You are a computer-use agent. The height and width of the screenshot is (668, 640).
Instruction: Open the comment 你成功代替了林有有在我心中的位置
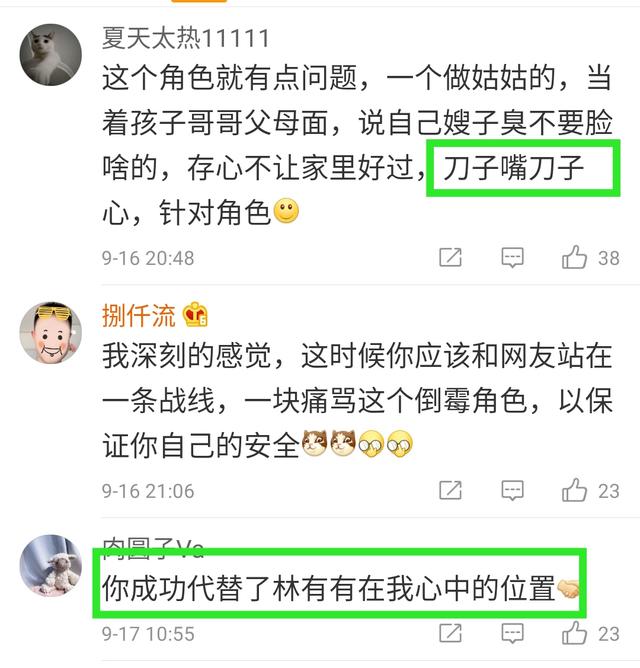pyautogui.click(x=340, y=588)
